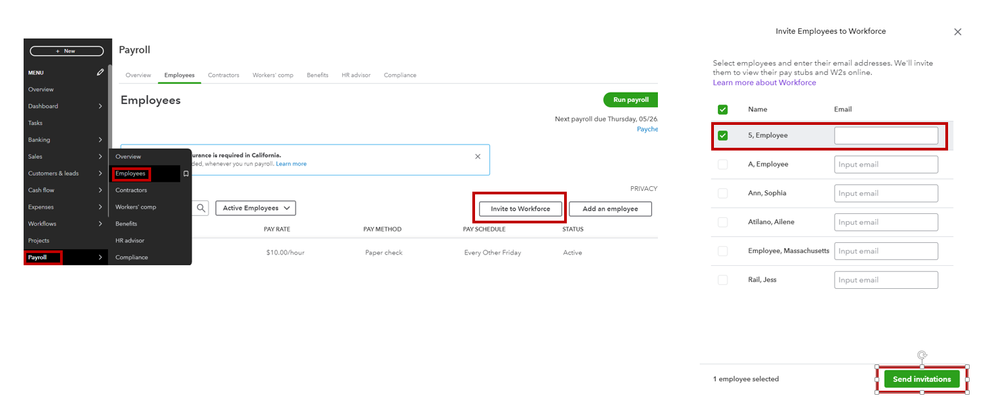Image resolution: width=998 pixels, height=411 pixels.
Task: Click email field for Employee, Massachusetts
Action: coord(886,251)
